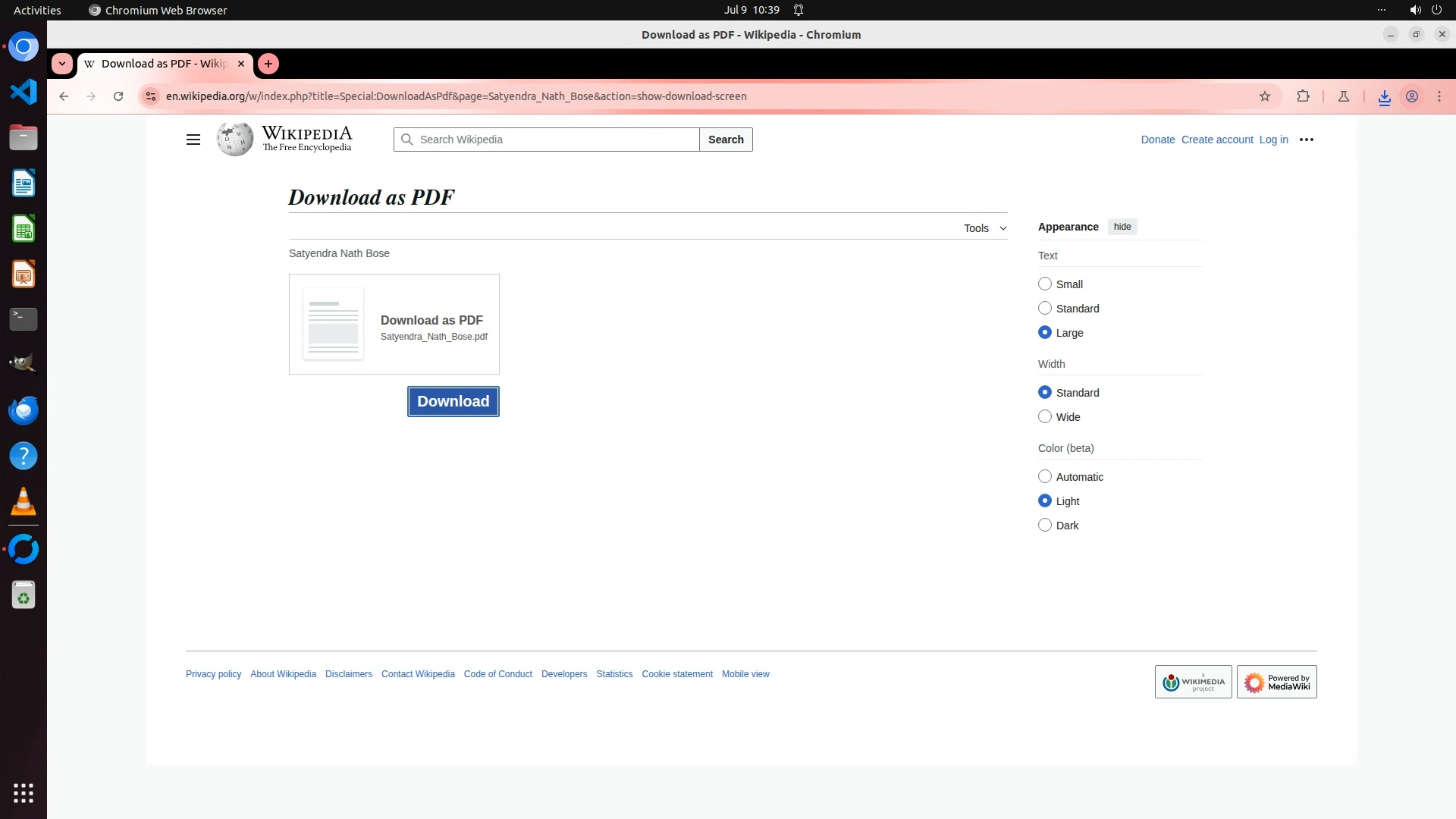Select Wide width option

coord(1045,416)
